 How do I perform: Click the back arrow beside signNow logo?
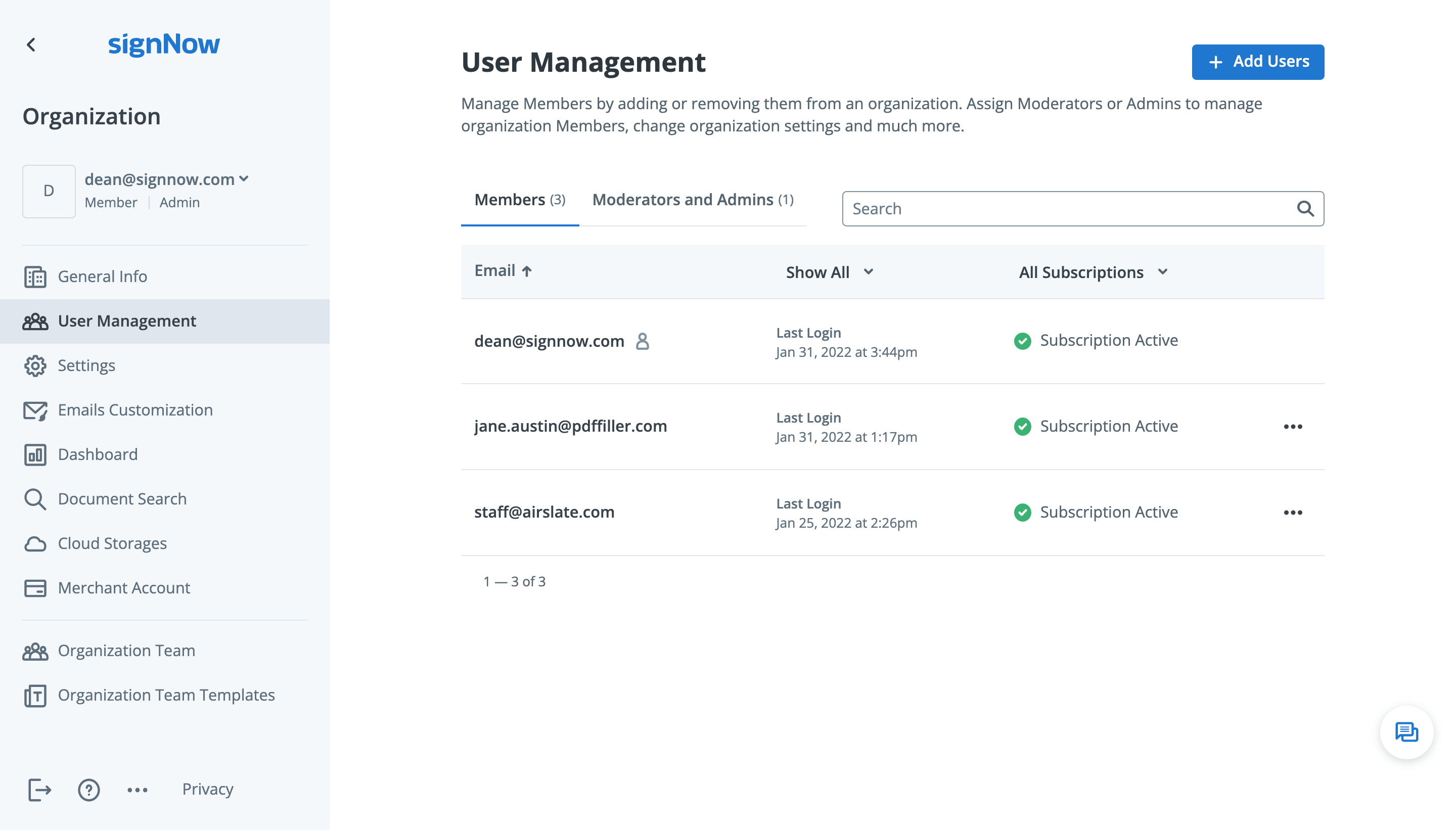point(31,44)
